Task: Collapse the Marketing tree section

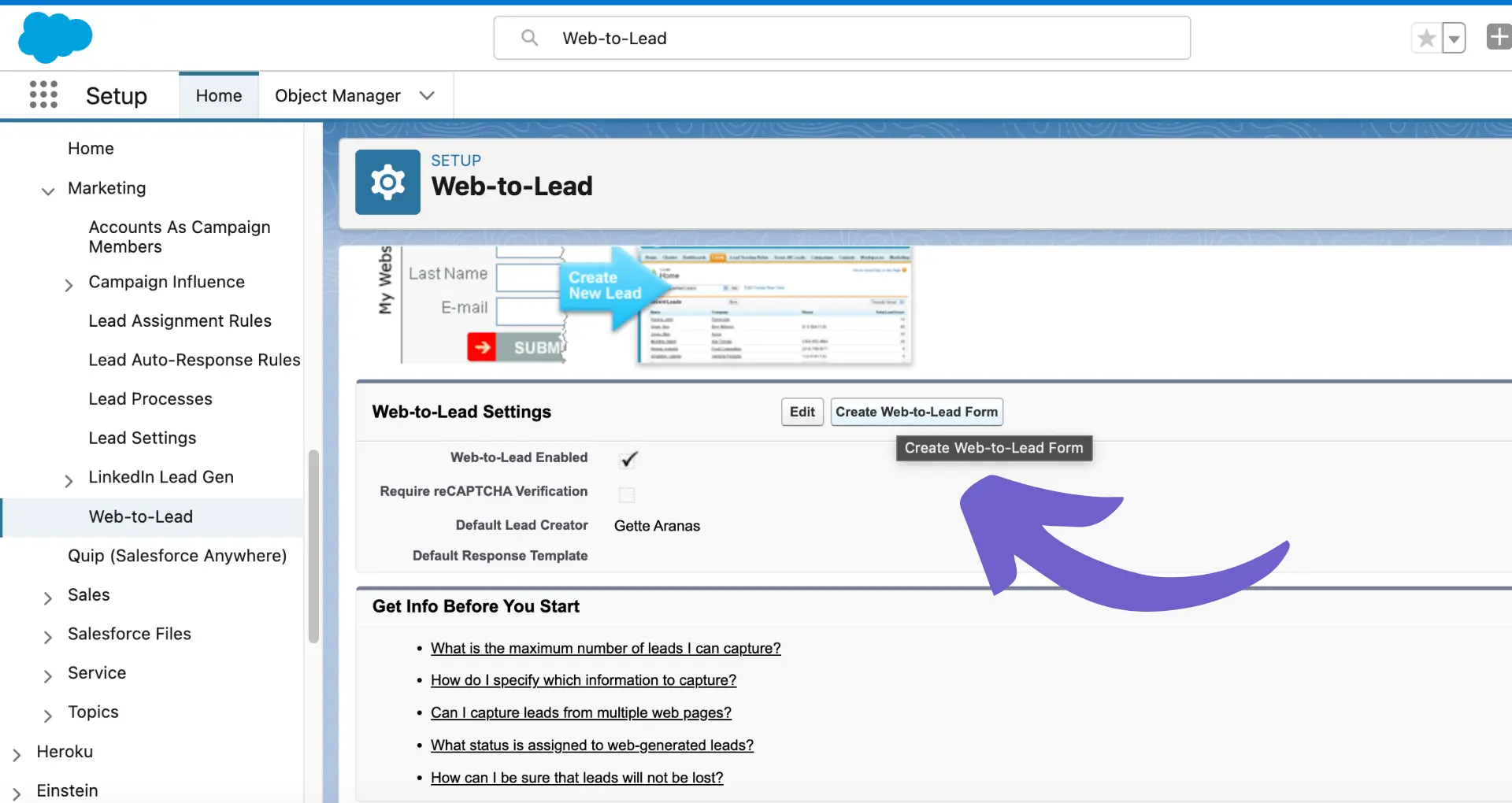Action: (x=48, y=191)
